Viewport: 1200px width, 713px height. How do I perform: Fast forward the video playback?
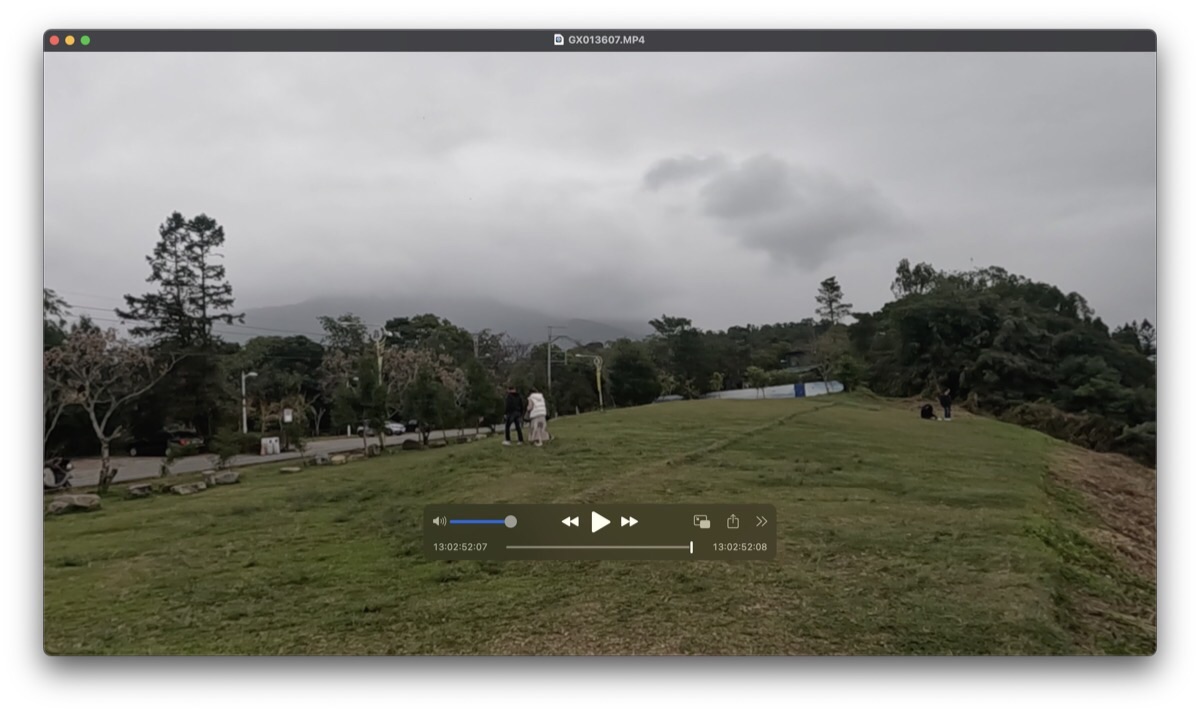pyautogui.click(x=629, y=521)
